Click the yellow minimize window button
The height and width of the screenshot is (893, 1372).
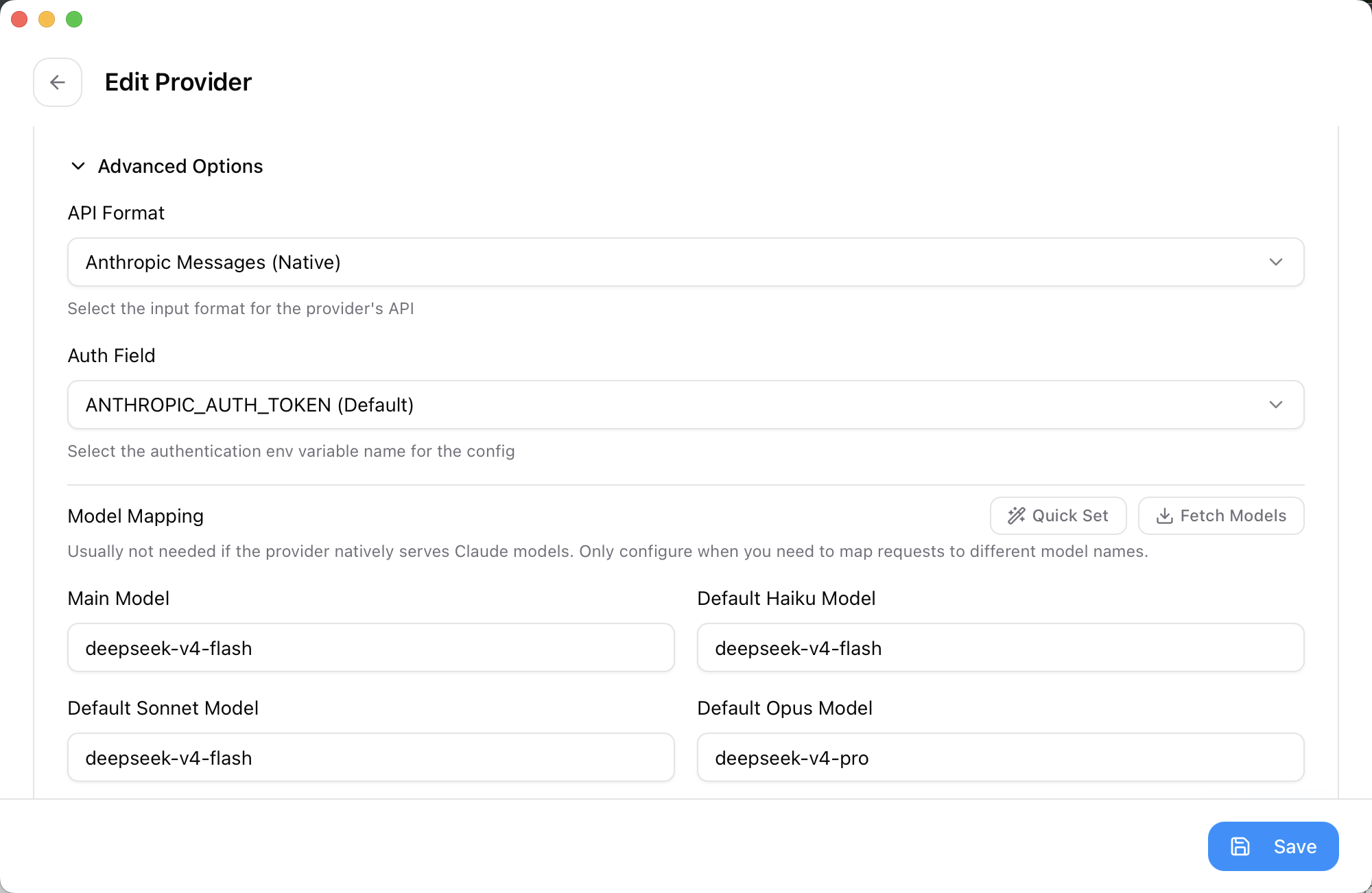point(47,19)
